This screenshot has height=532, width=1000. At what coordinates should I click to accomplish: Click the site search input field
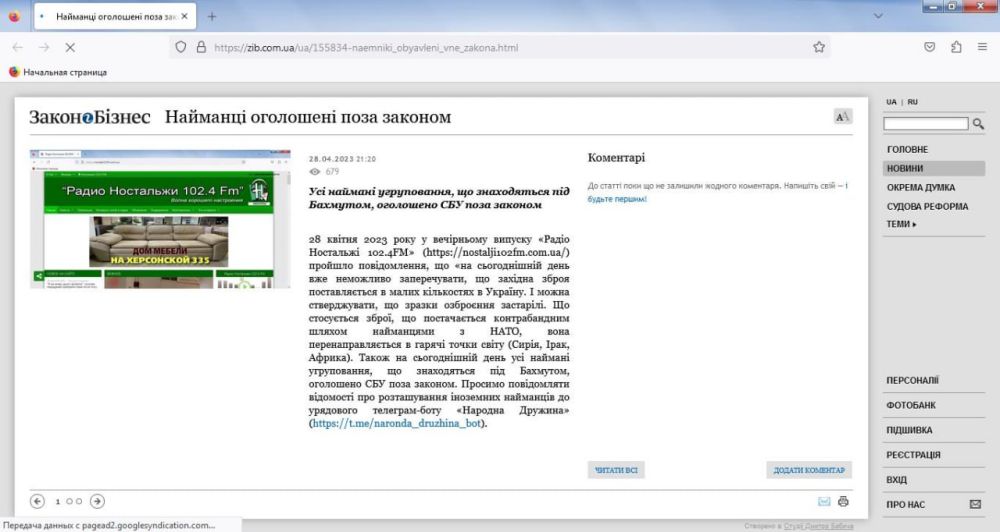[926, 124]
